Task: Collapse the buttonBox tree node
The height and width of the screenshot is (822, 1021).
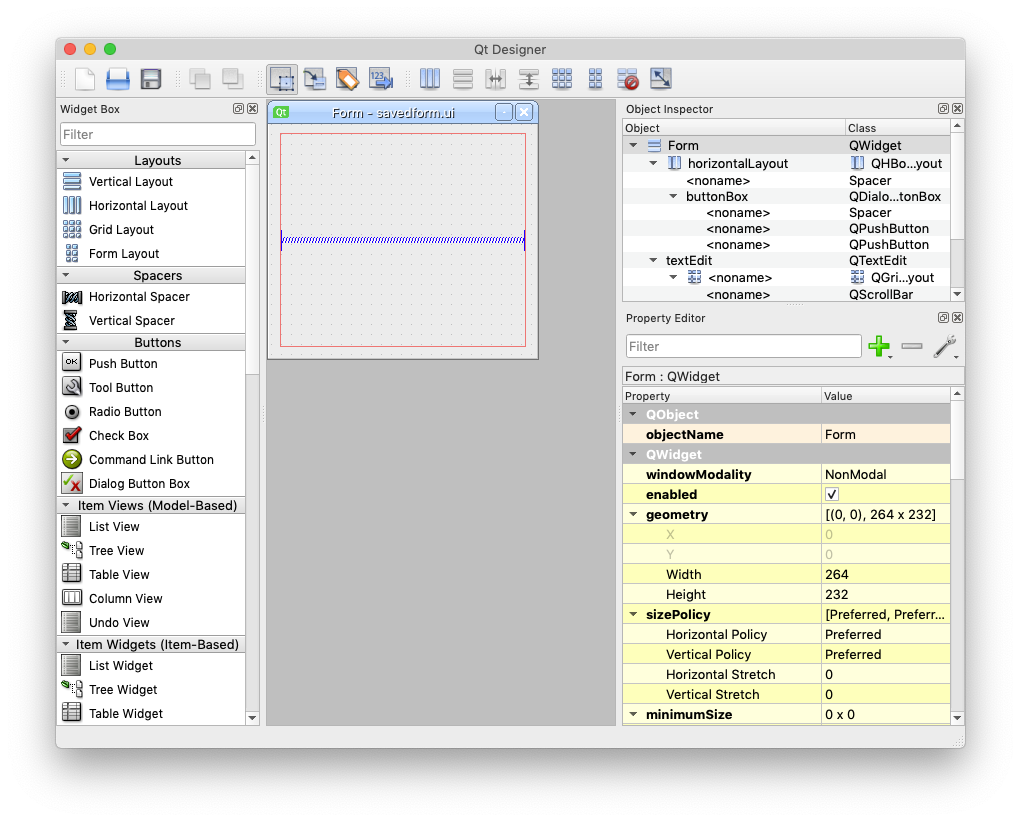Action: (673, 197)
